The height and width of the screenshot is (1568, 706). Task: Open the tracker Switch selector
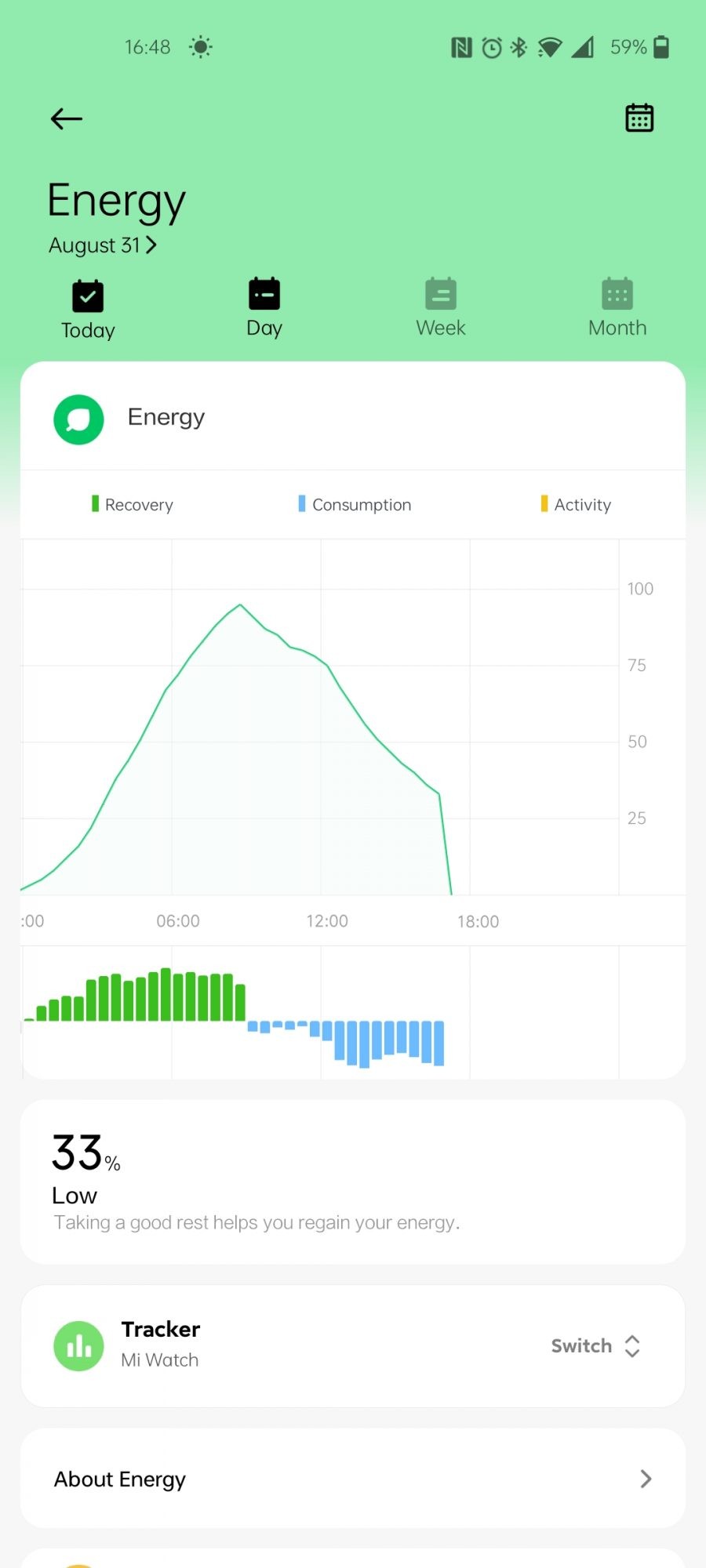[x=595, y=1345]
